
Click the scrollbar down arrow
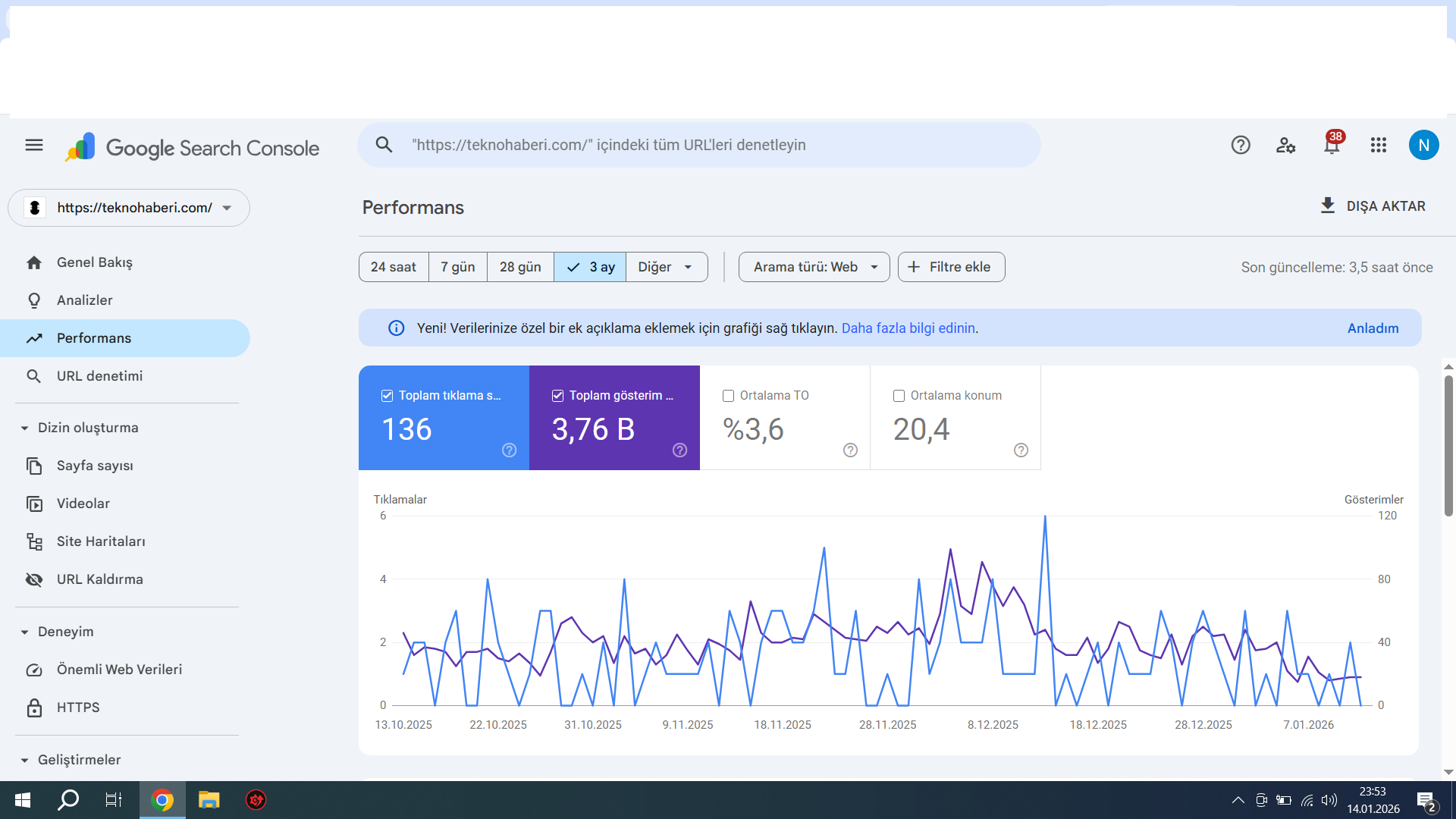[1448, 772]
